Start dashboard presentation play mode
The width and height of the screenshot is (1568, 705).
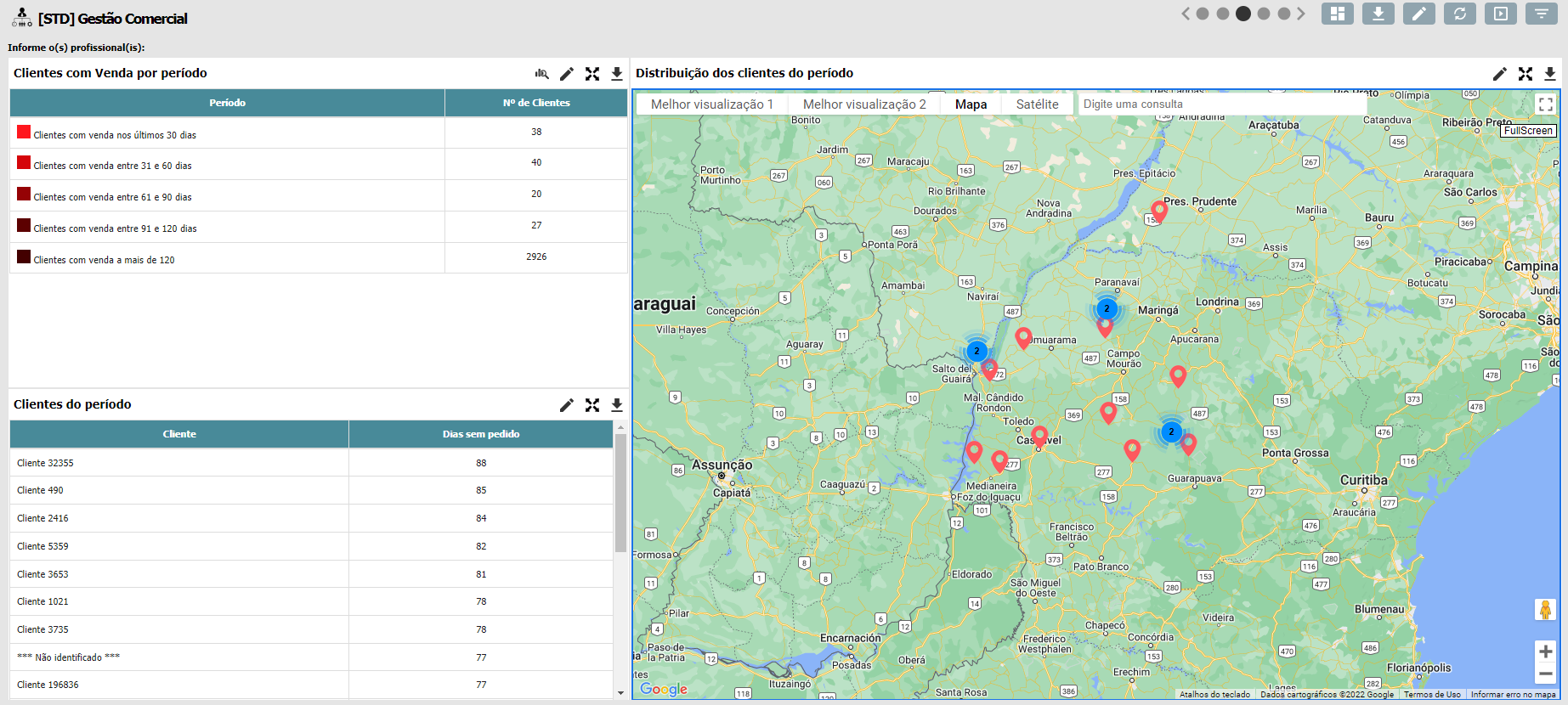[x=1500, y=14]
